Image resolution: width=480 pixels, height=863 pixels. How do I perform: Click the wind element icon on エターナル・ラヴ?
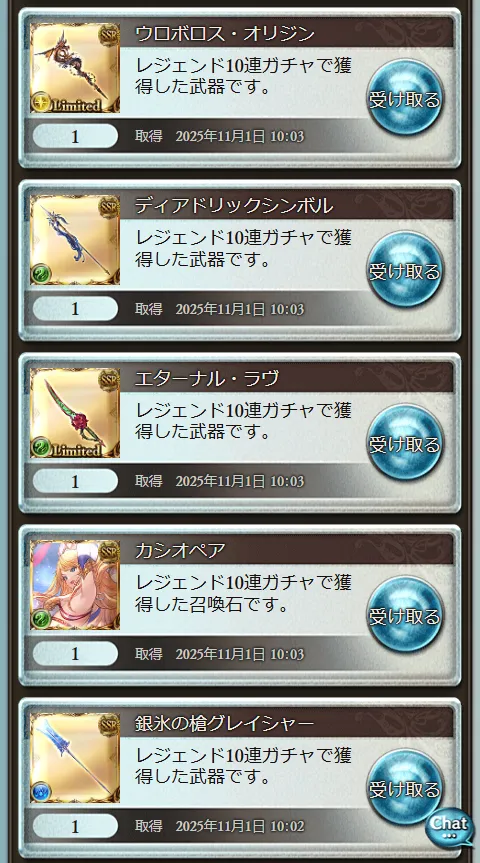pos(41,447)
